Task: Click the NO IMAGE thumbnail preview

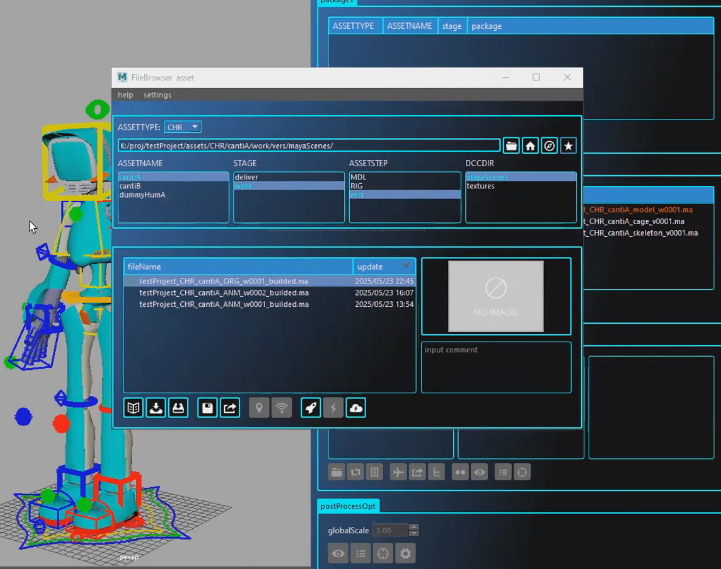Action: [496, 296]
